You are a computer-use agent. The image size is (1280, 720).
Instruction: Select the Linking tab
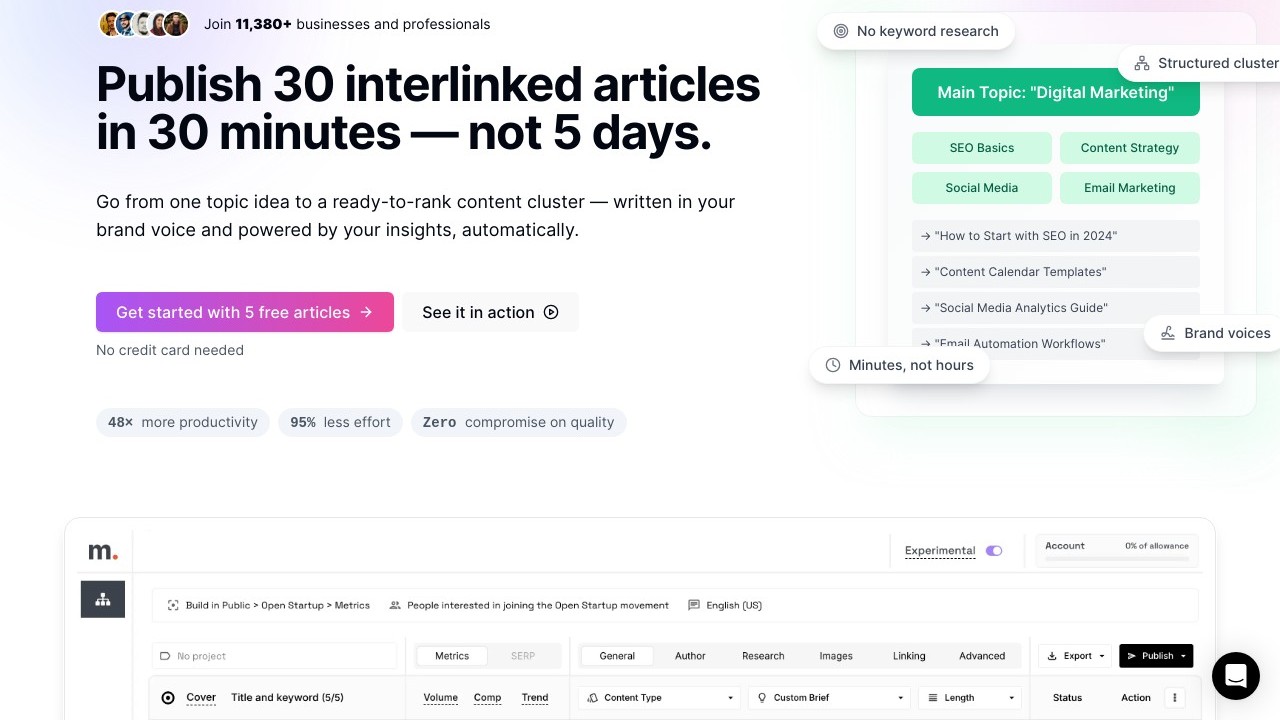(x=909, y=656)
